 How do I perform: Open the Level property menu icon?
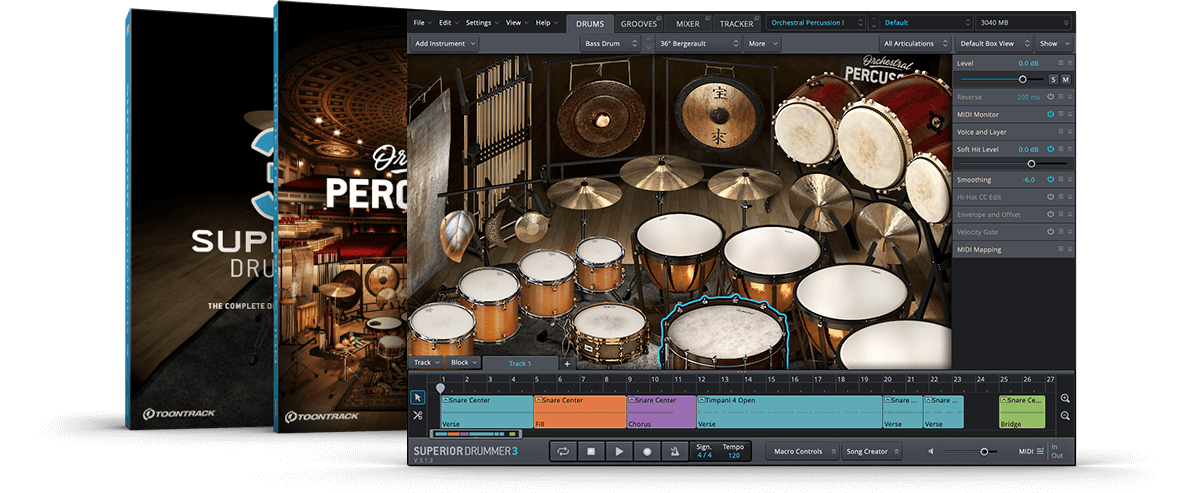(1060, 63)
